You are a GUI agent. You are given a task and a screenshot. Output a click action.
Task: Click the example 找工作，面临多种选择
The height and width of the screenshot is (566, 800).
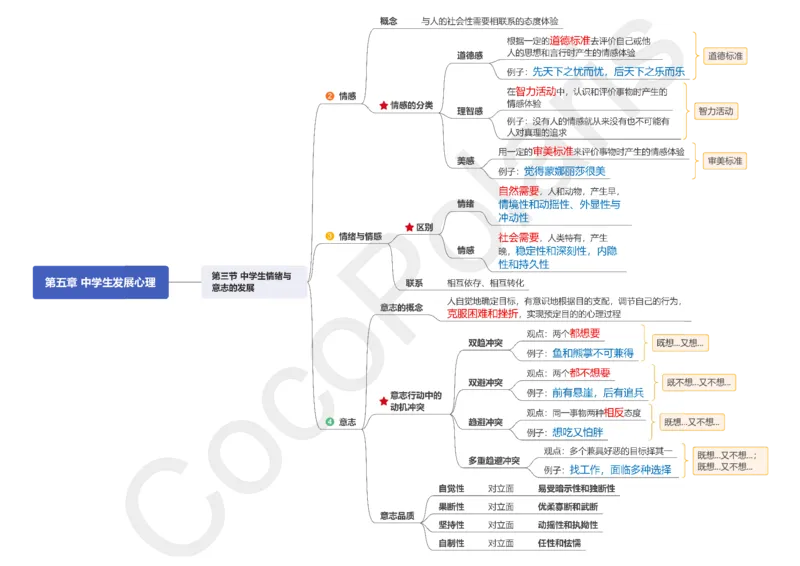click(x=620, y=470)
